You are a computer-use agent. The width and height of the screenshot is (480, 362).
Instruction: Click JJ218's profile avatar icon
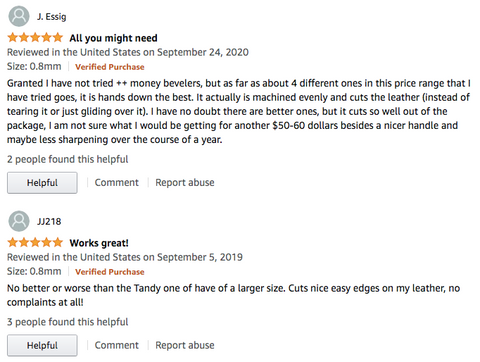19,221
